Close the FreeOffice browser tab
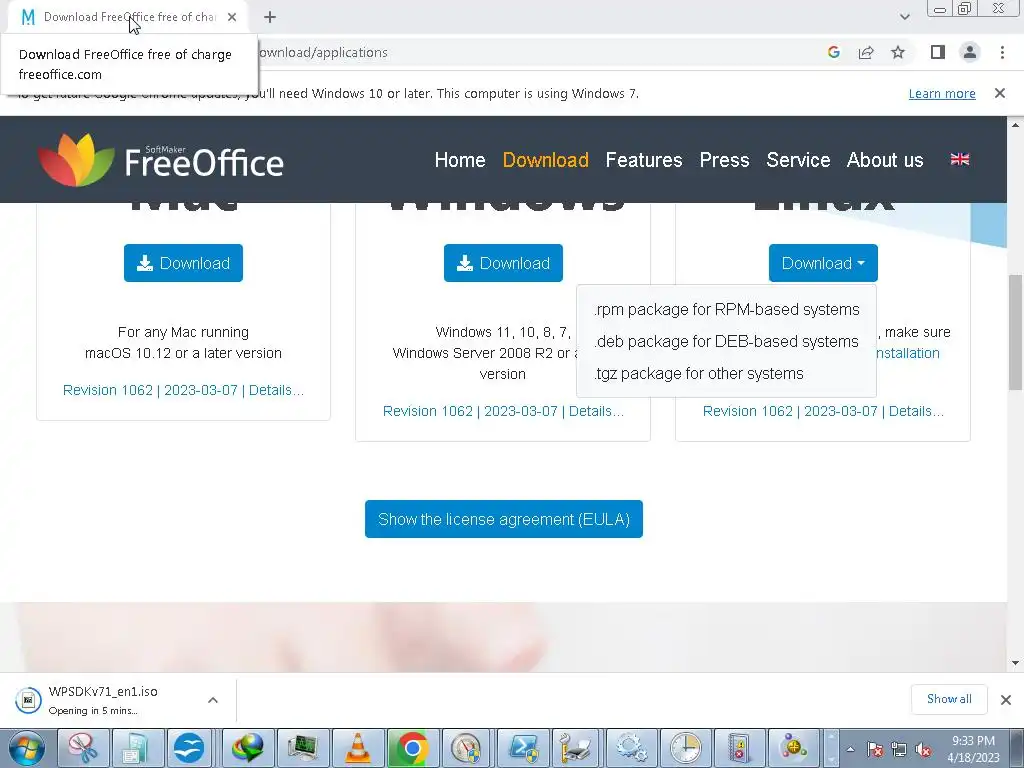This screenshot has height=768, width=1024. (x=232, y=17)
